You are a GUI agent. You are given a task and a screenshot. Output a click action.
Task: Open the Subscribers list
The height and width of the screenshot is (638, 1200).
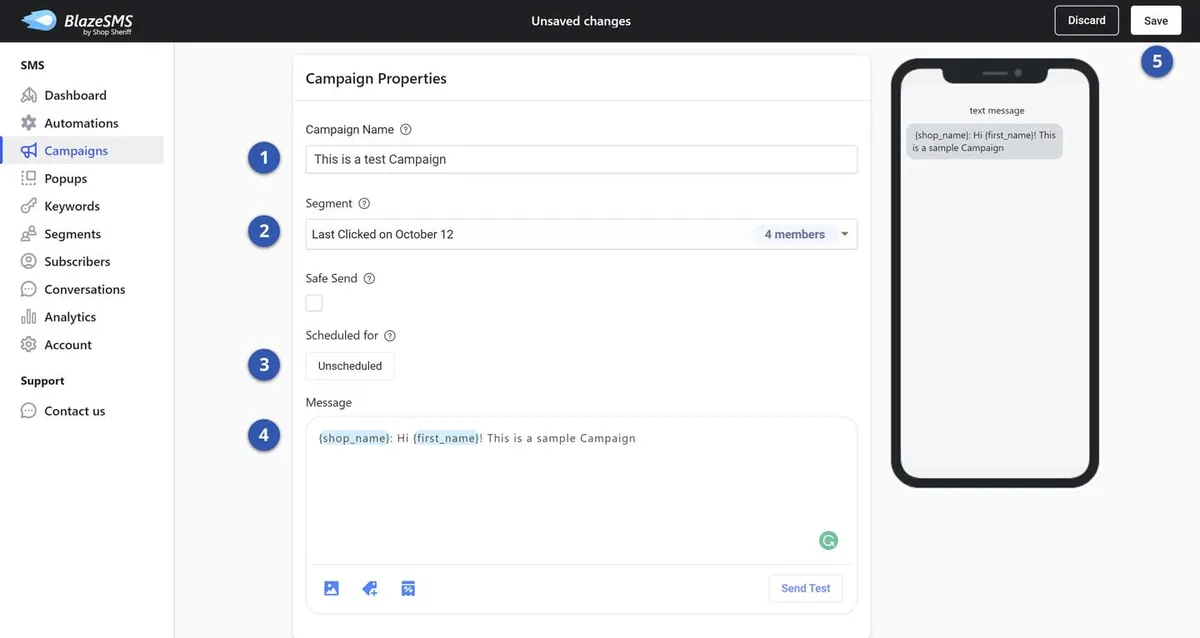76,261
